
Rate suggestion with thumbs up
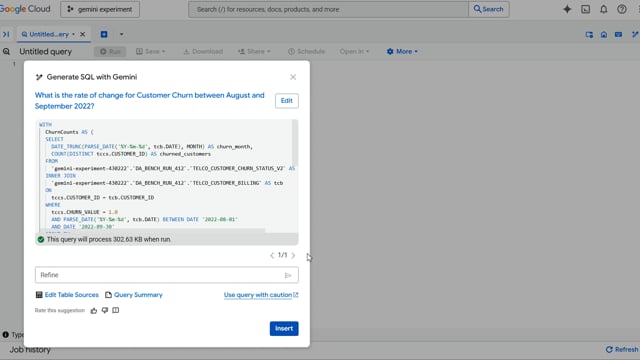[x=94, y=311]
